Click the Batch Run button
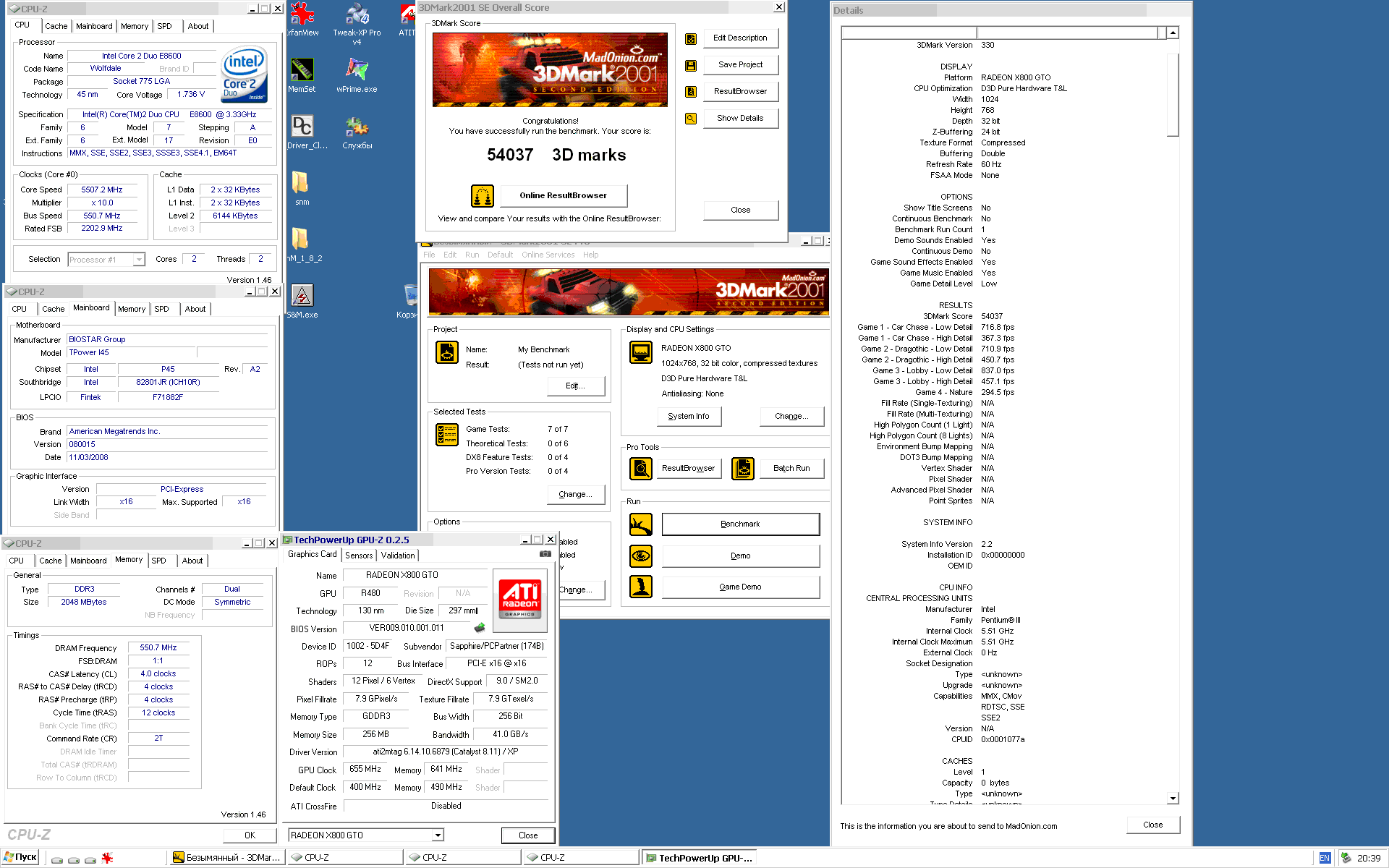Image resolution: width=1389 pixels, height=868 pixels. tap(791, 469)
